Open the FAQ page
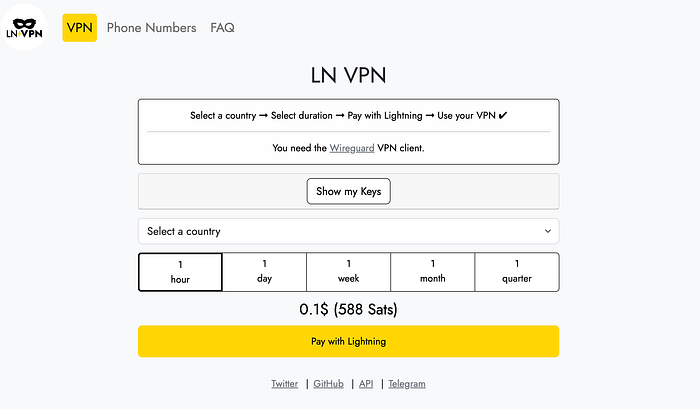 point(222,28)
